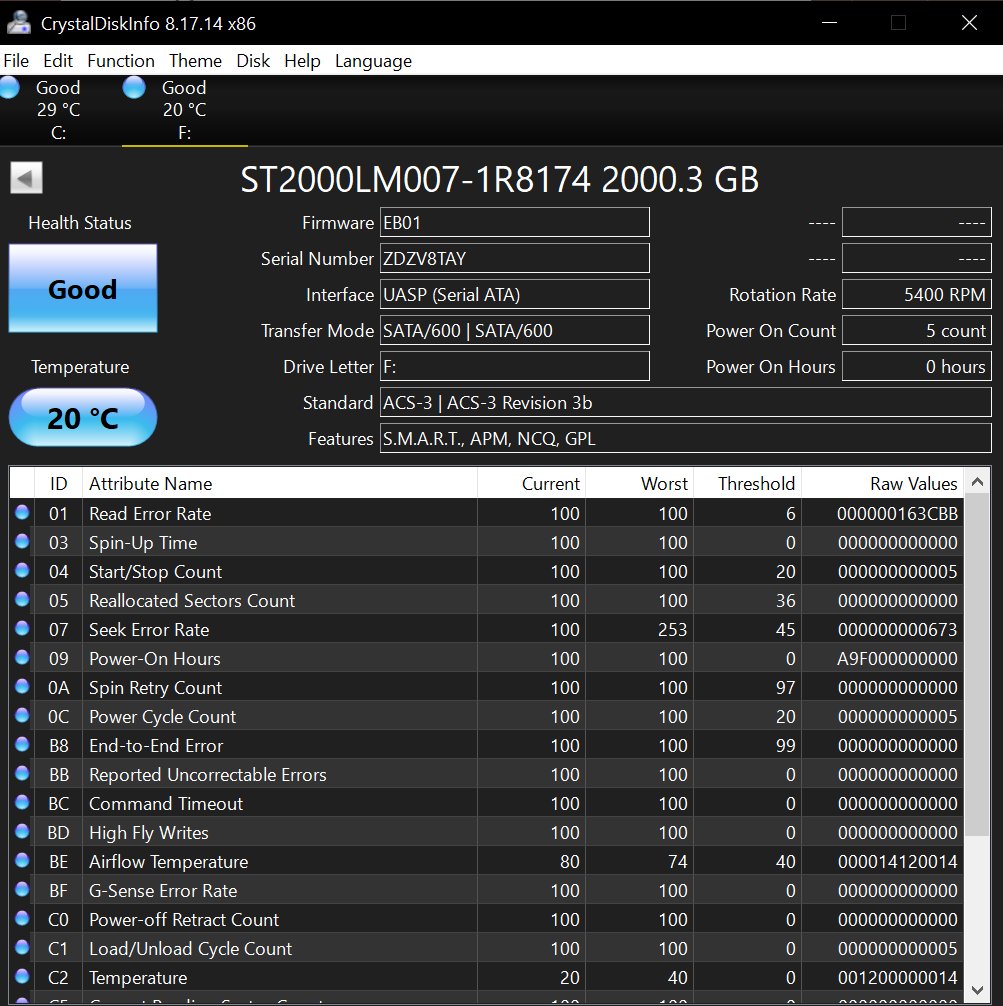Click status orb for Read Error Rate
Screen dimensions: 1003x1006
(22, 513)
